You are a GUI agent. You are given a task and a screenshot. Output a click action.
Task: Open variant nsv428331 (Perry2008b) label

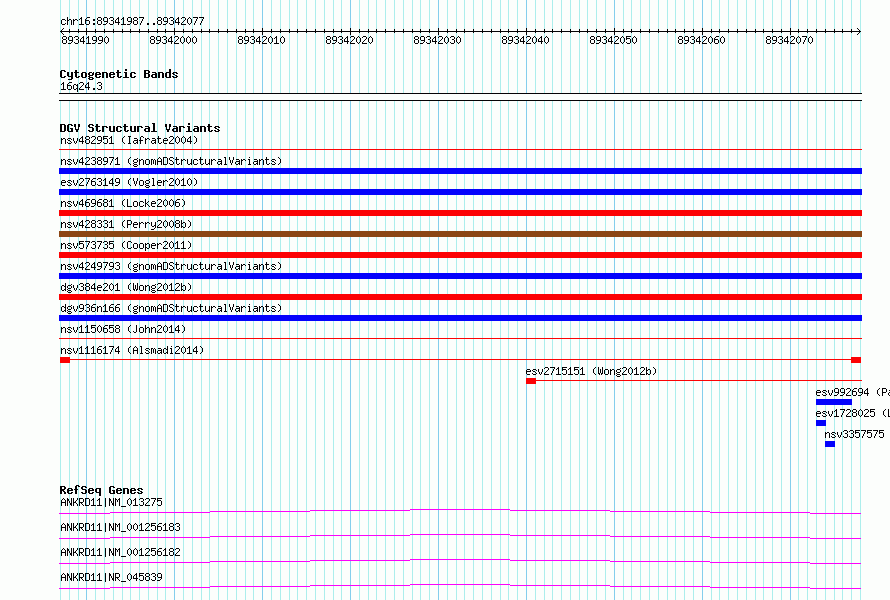coord(126,224)
